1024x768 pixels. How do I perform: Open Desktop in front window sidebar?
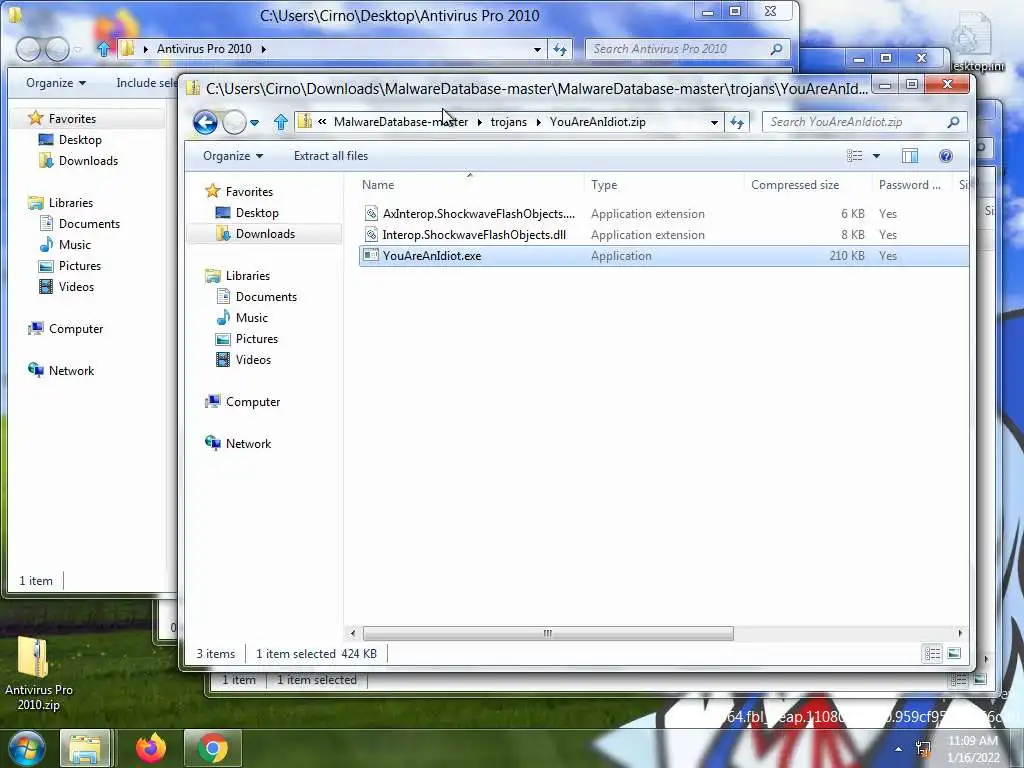[257, 213]
